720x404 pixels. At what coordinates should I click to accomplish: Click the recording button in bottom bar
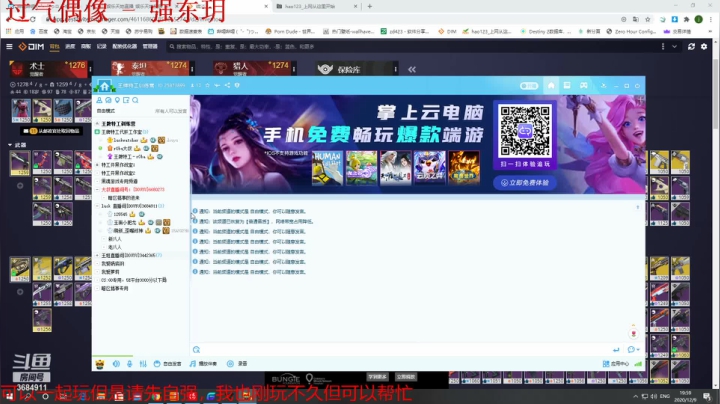point(237,364)
